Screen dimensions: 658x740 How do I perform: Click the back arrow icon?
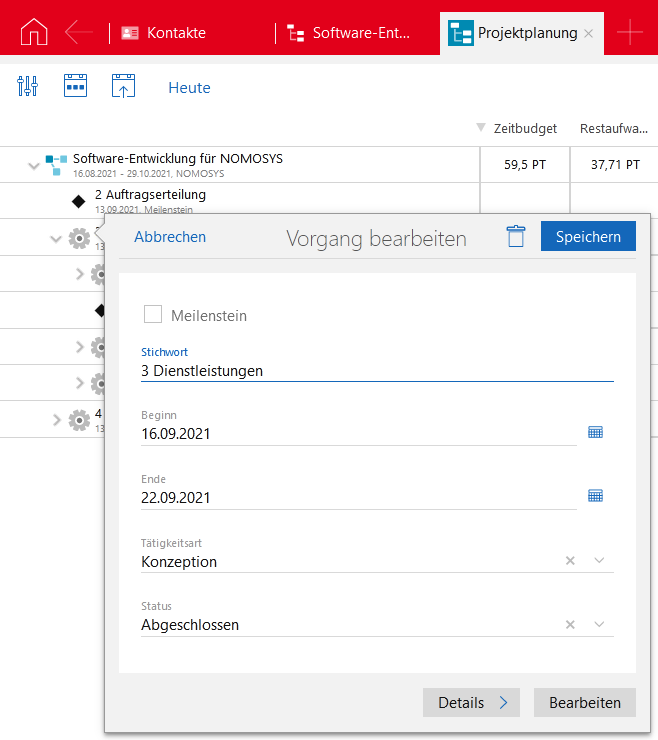(x=79, y=32)
